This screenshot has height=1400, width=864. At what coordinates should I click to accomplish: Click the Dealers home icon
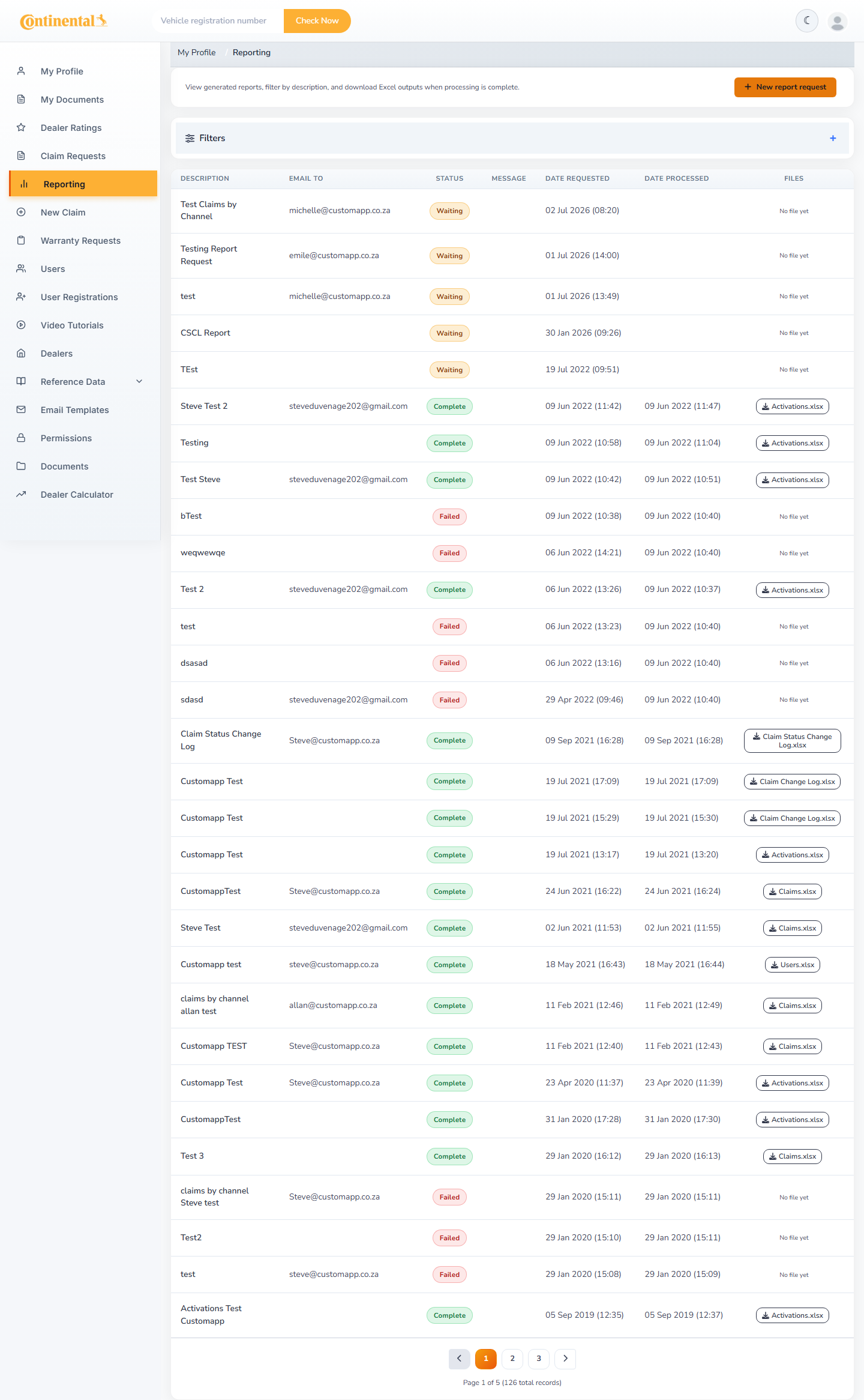coord(21,353)
